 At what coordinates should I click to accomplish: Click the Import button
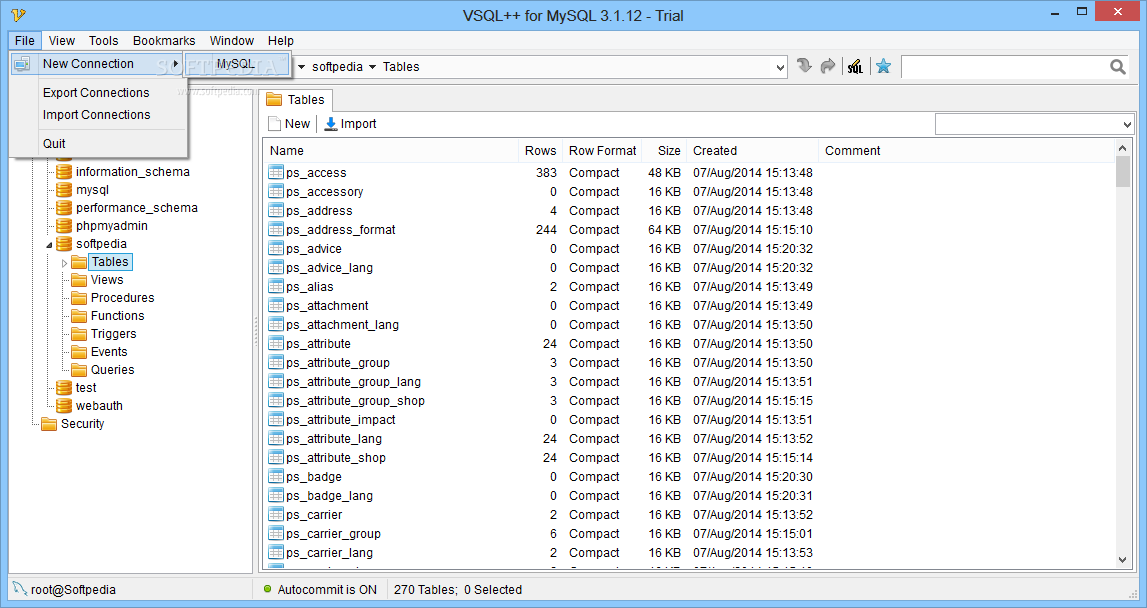(x=350, y=124)
